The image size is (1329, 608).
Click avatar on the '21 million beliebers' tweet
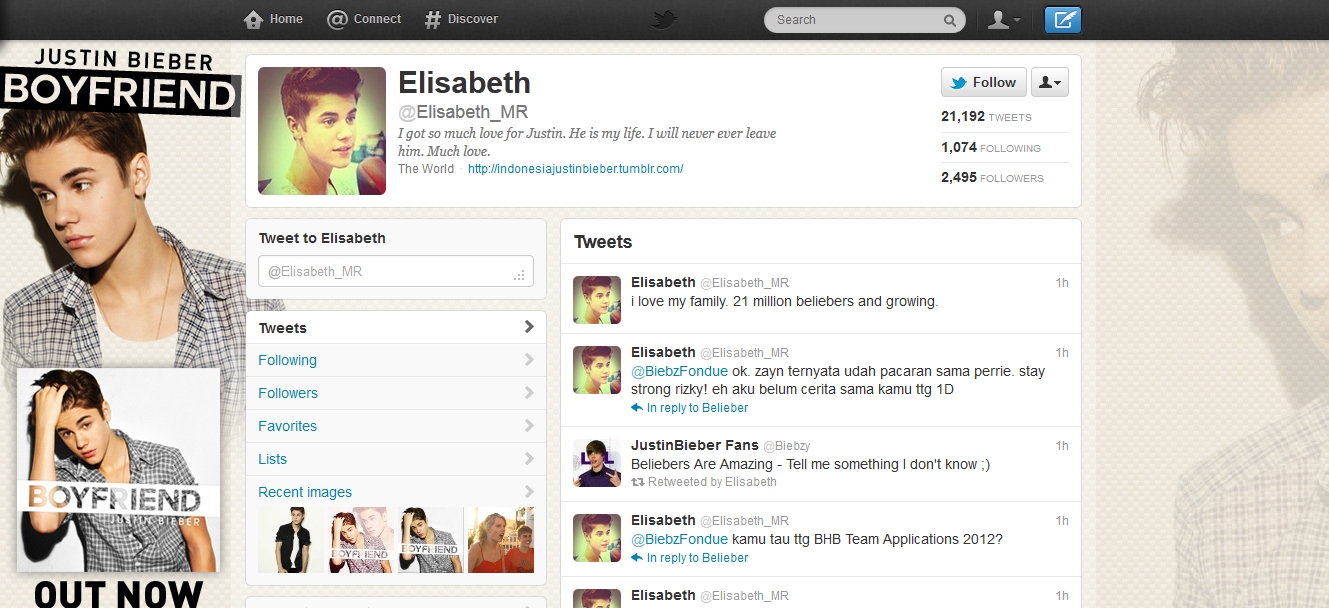click(597, 300)
